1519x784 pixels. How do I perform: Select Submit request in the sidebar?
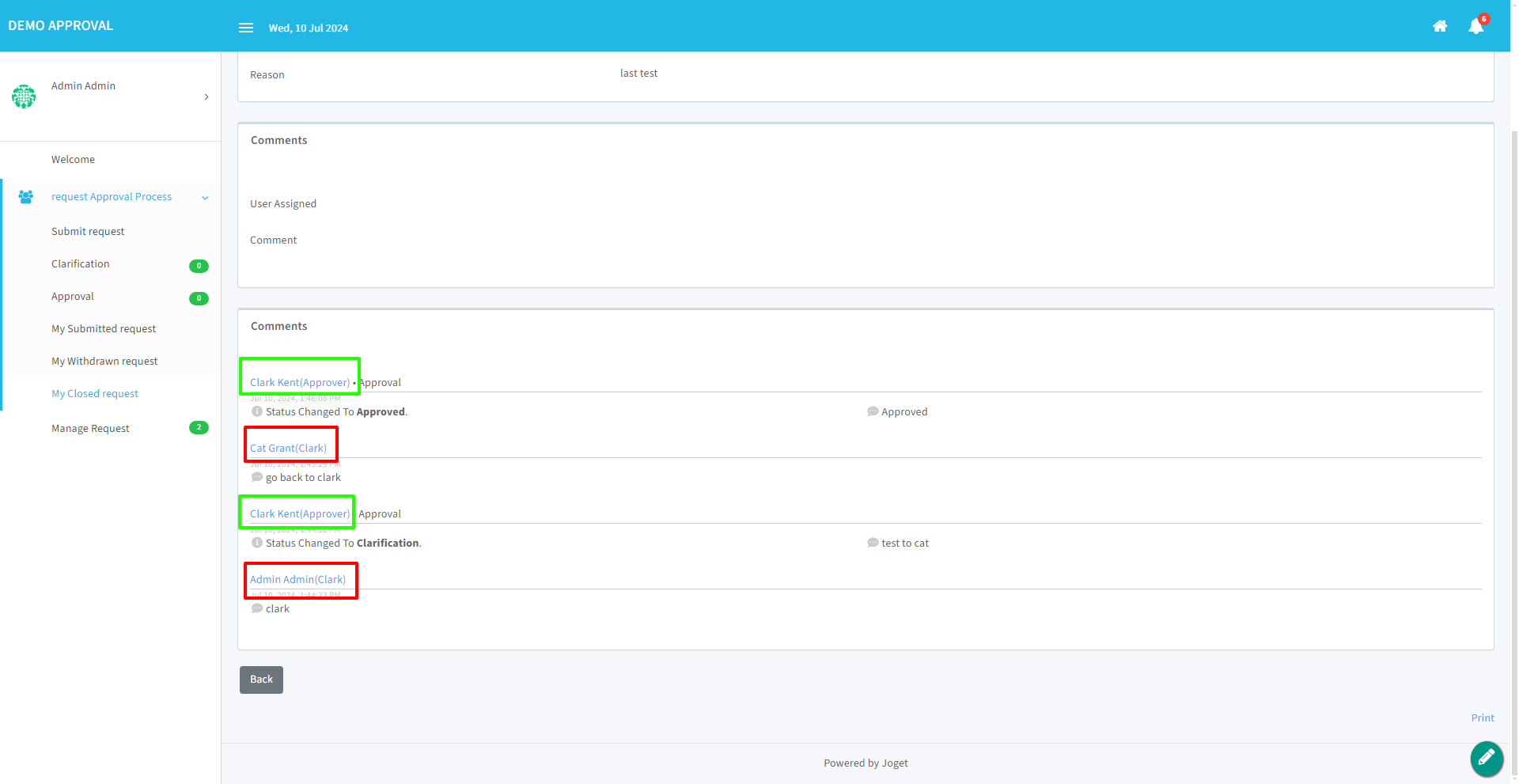point(88,232)
